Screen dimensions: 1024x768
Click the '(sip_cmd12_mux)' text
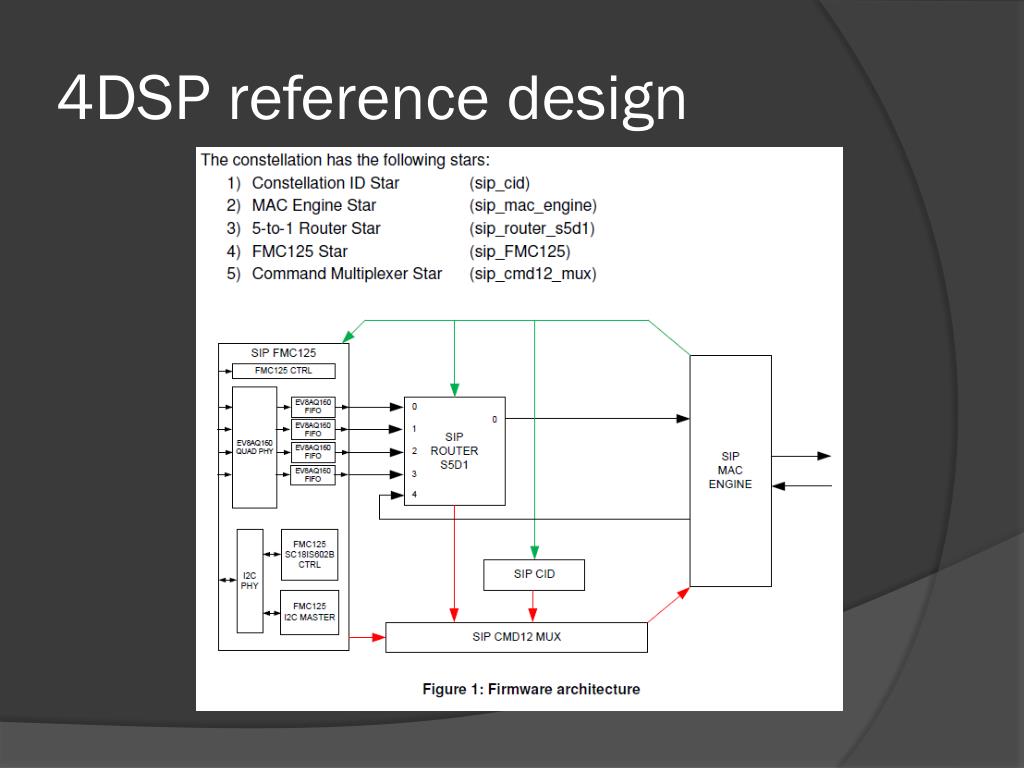(532, 274)
